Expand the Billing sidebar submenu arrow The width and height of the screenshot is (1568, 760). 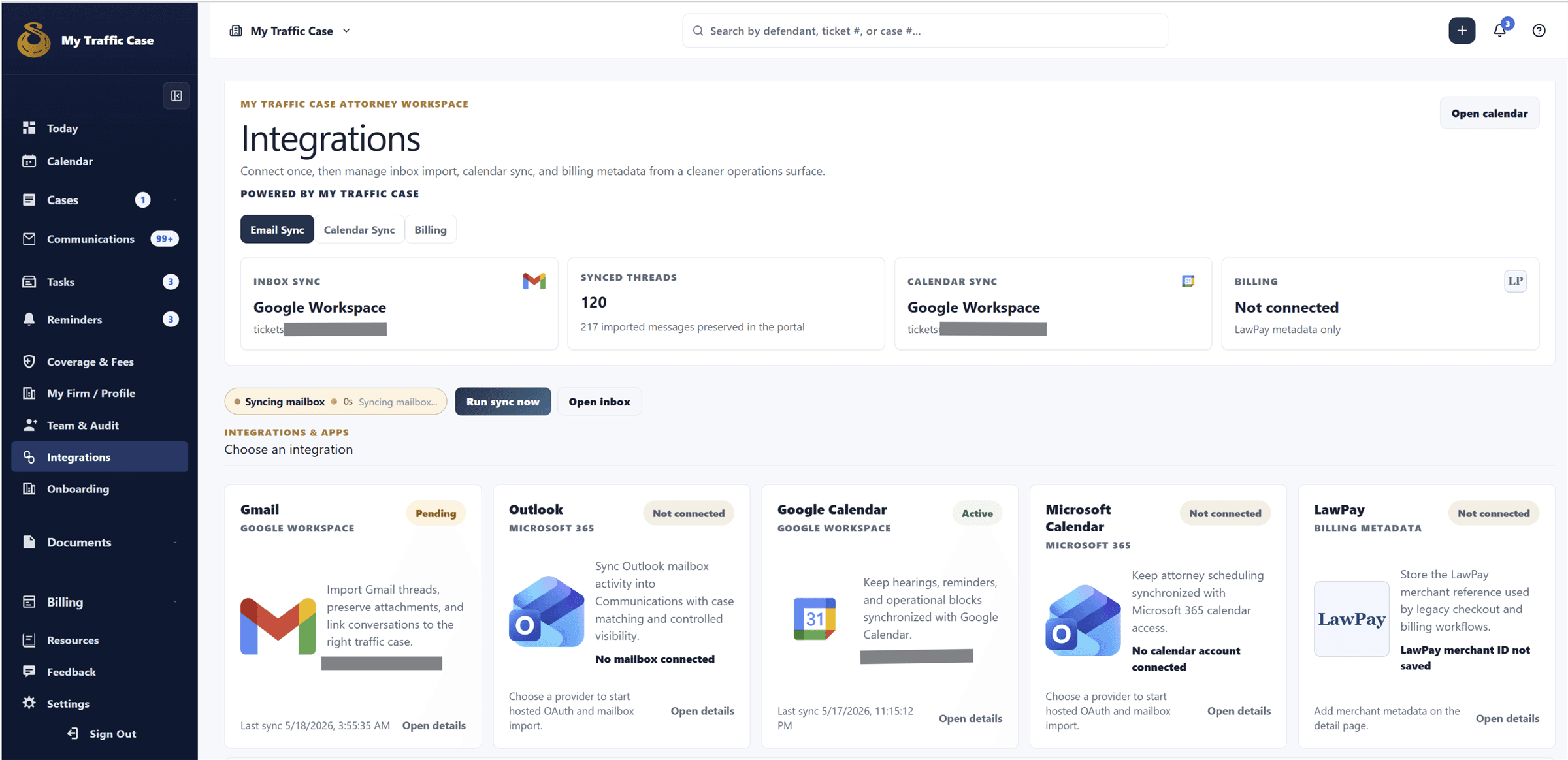click(x=175, y=602)
